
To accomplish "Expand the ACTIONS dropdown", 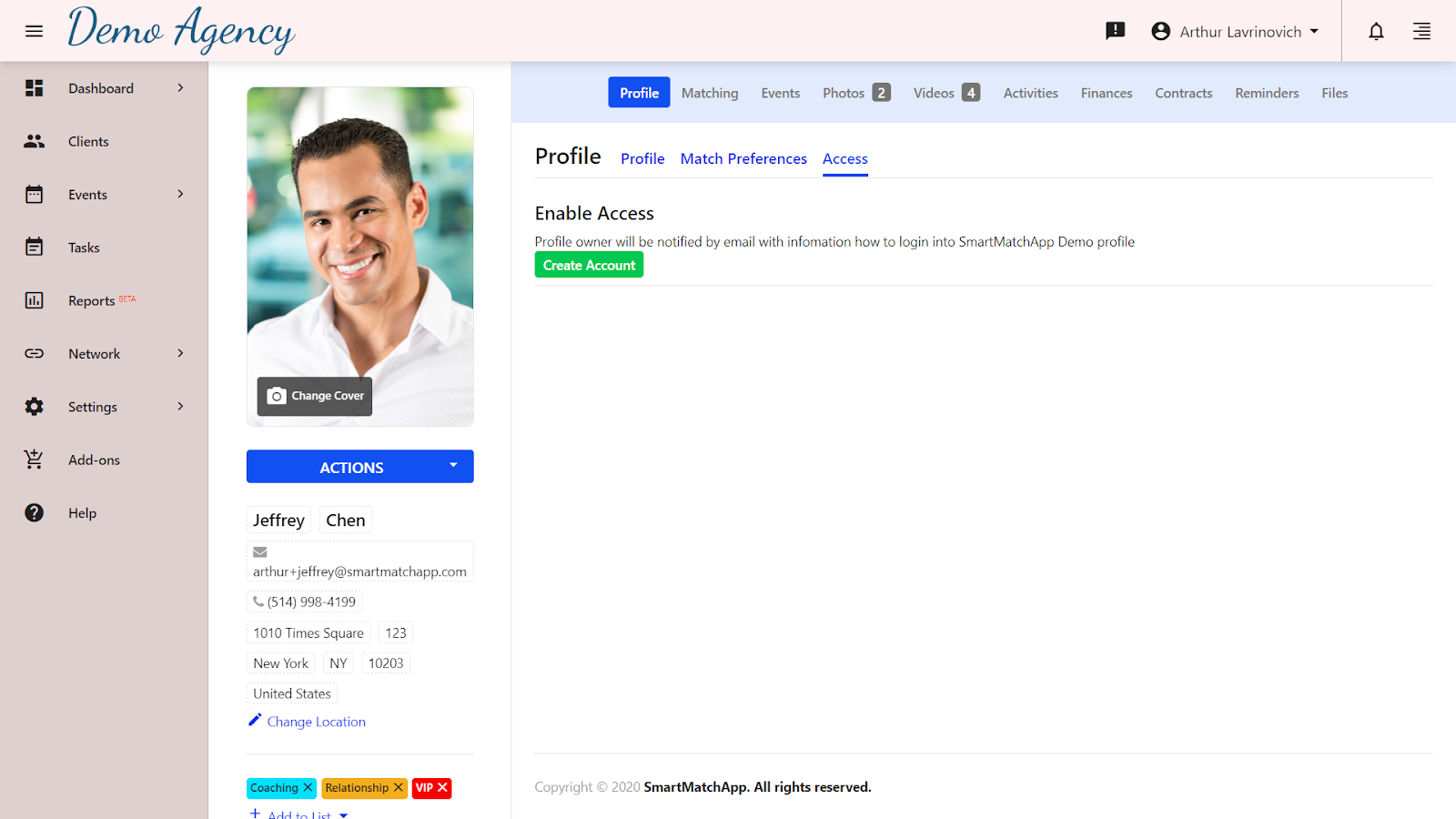I will (359, 466).
